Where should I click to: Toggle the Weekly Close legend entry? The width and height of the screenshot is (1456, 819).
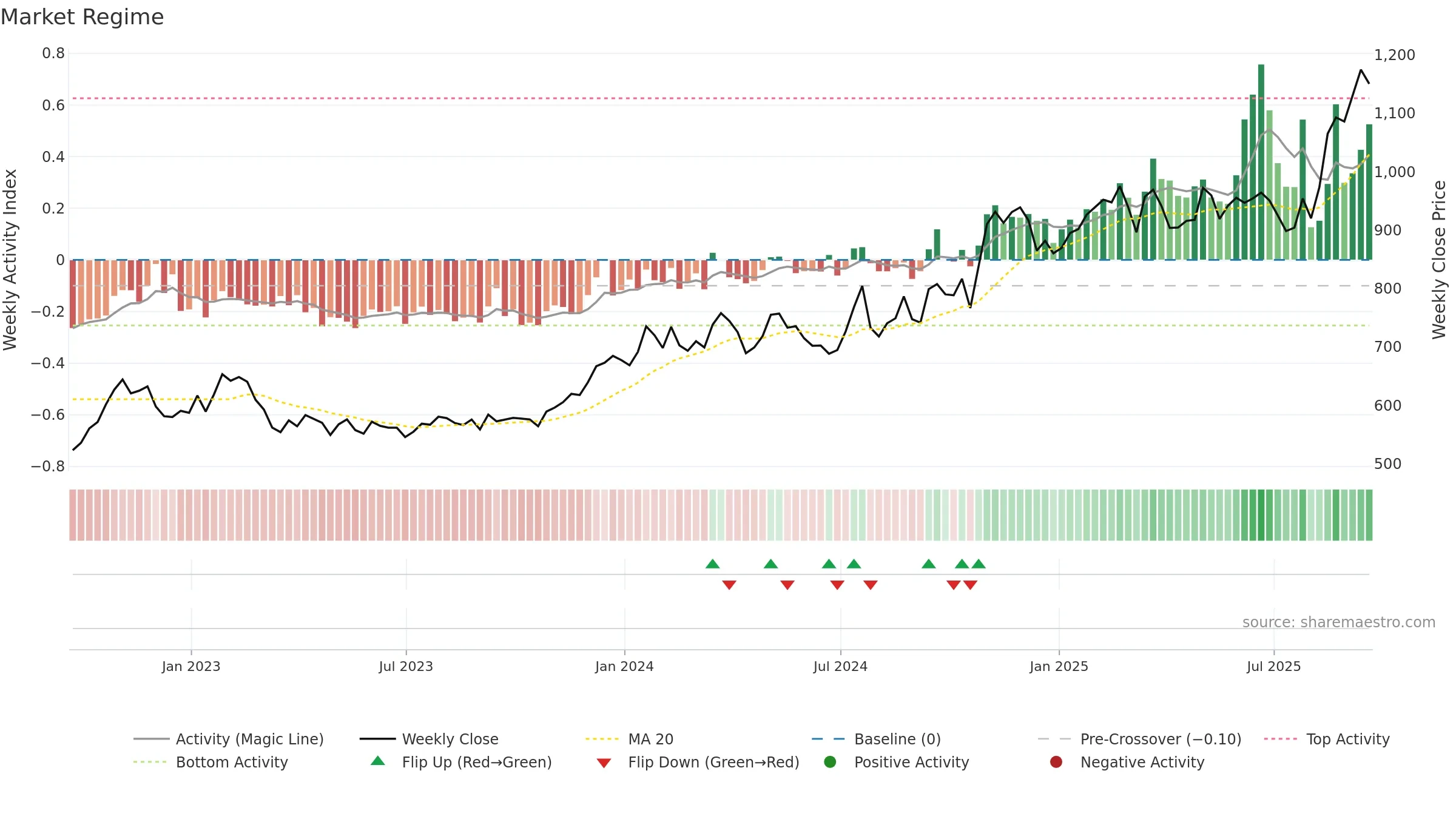click(429, 739)
